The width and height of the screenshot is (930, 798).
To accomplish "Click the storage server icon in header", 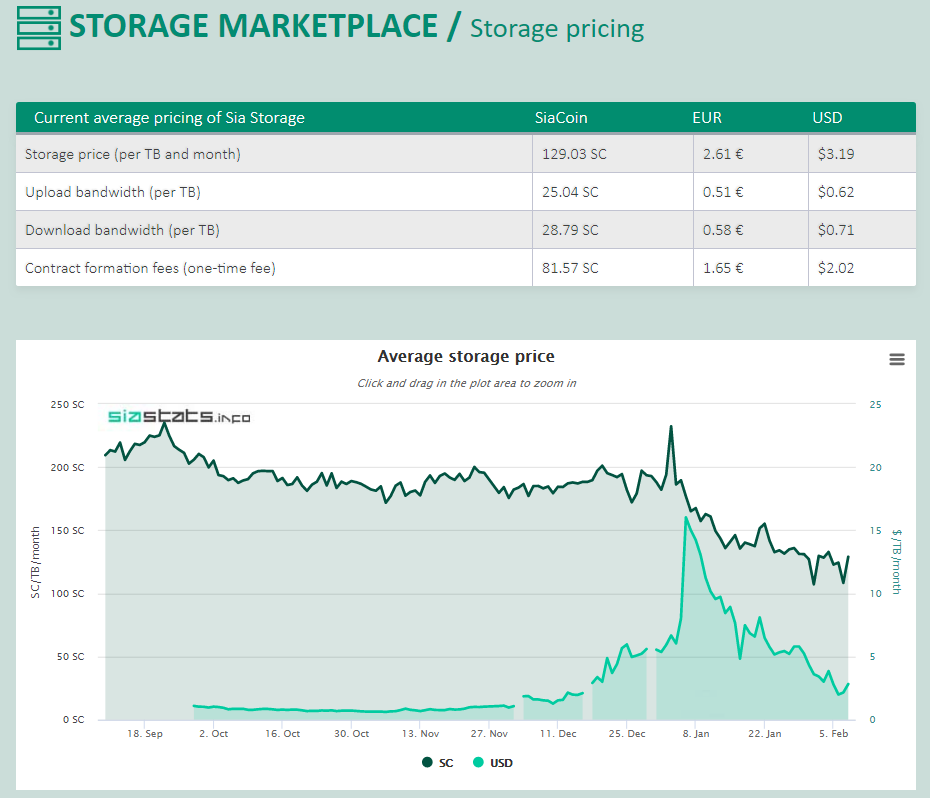I will click(x=39, y=28).
